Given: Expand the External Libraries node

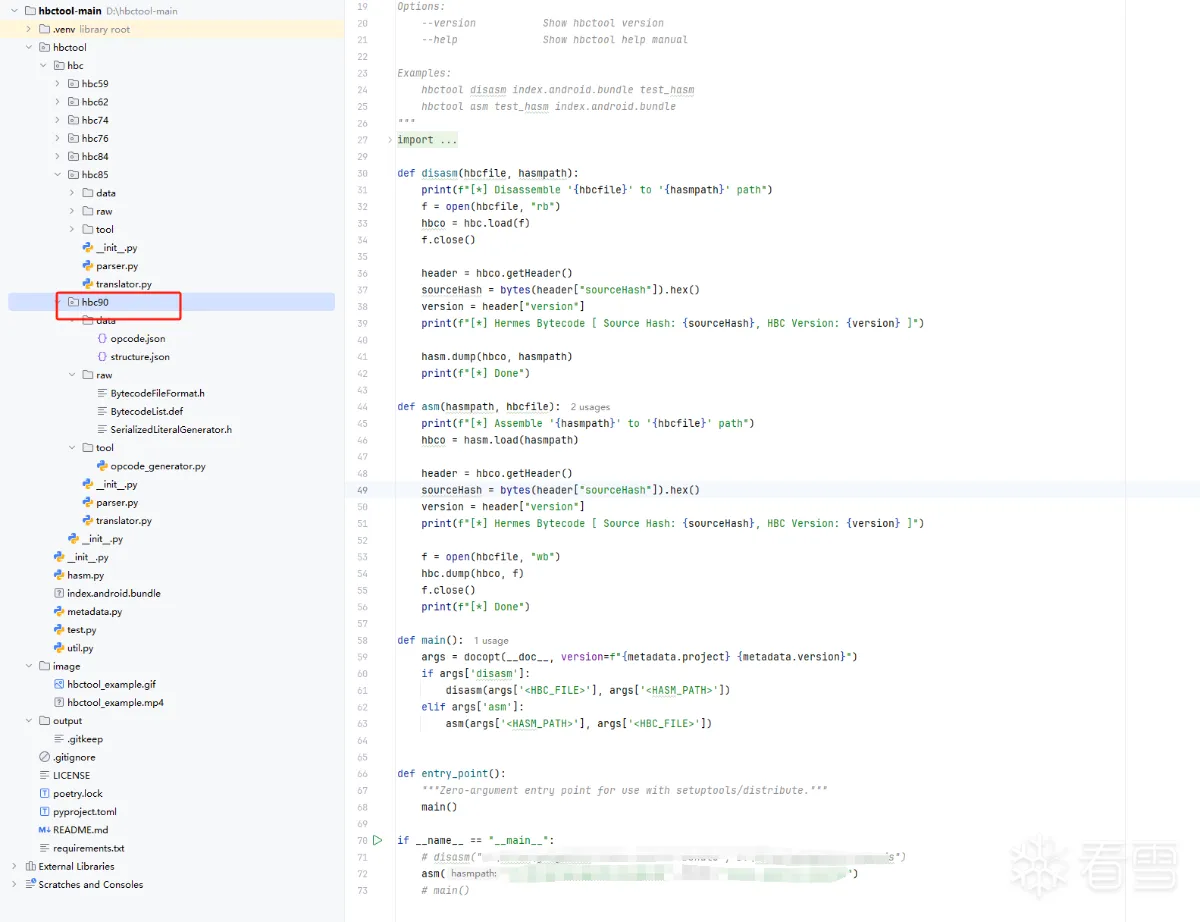Looking at the screenshot, I should coord(14,866).
